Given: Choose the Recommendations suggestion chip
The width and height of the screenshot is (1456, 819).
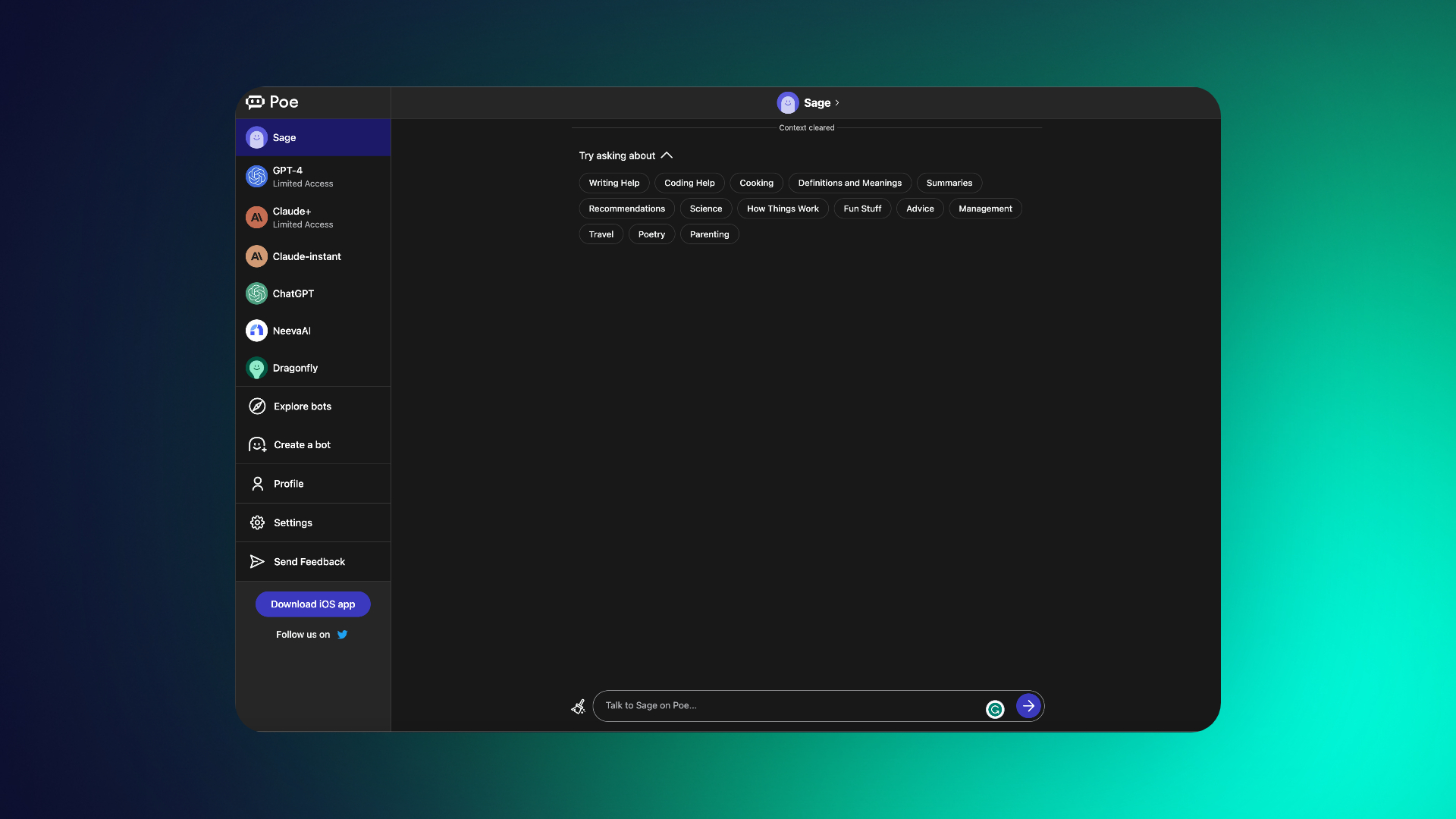Looking at the screenshot, I should 627,209.
